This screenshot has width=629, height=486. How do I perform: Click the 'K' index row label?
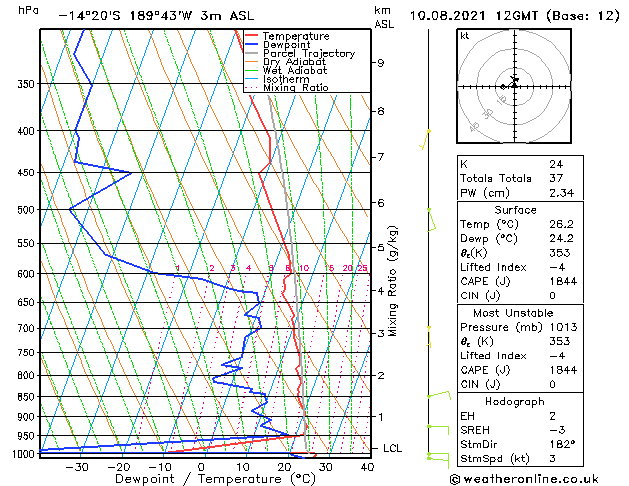[x=464, y=164]
